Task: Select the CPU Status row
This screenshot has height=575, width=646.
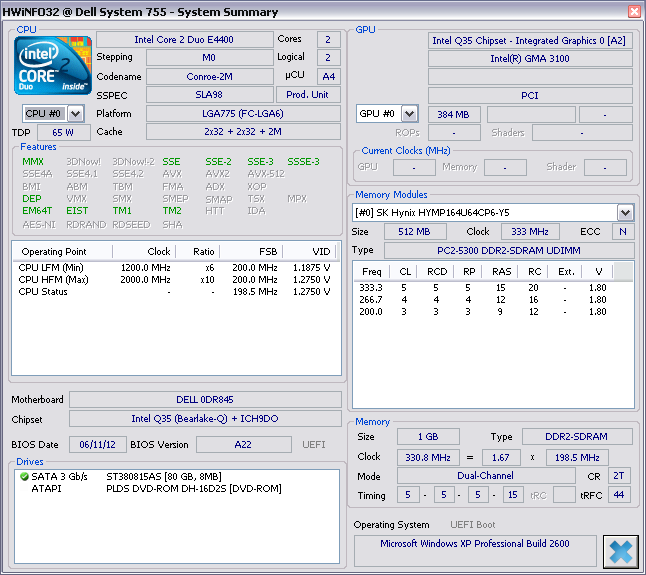Action: (x=176, y=292)
